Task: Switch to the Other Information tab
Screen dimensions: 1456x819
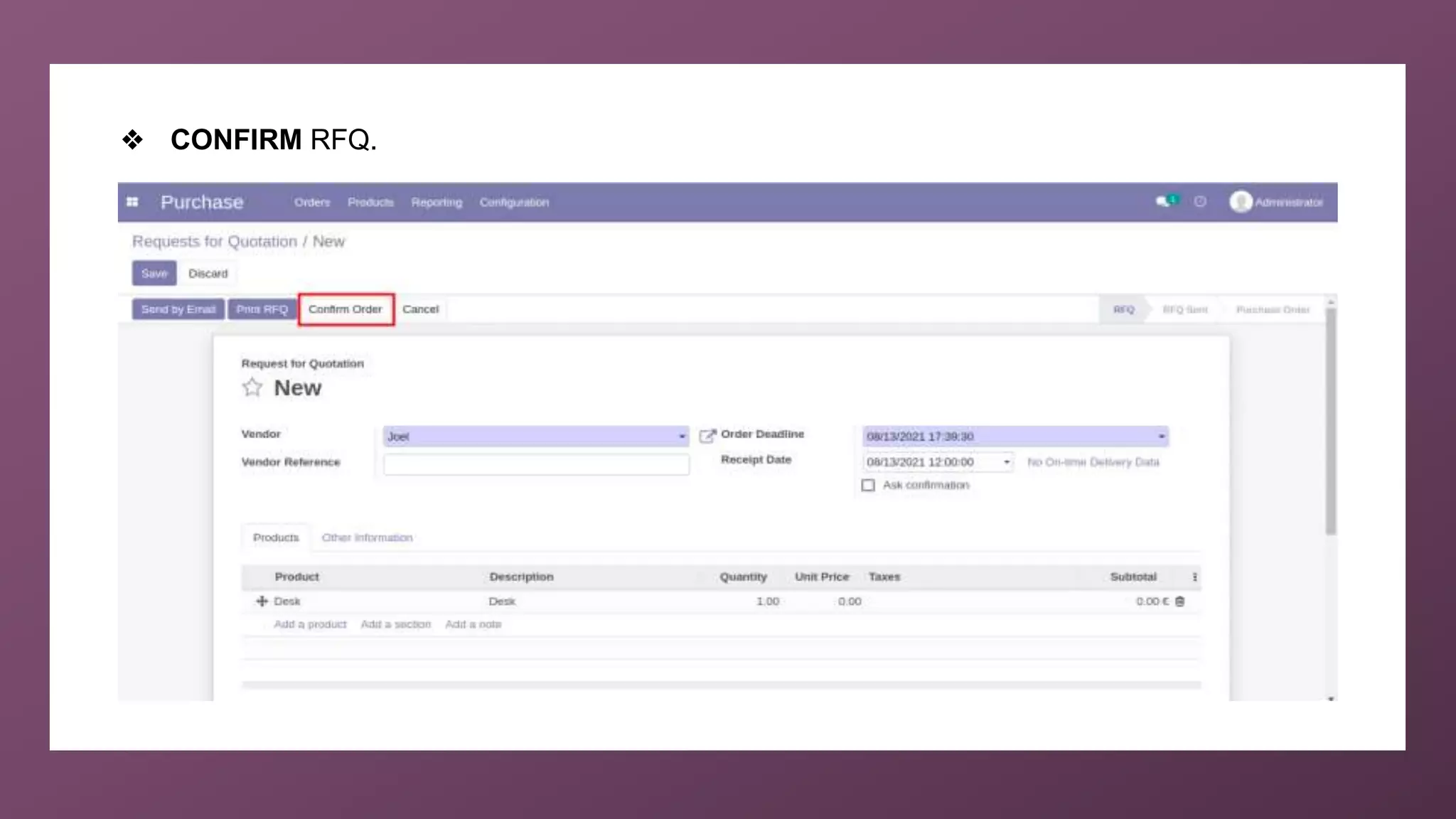Action: coord(367,537)
